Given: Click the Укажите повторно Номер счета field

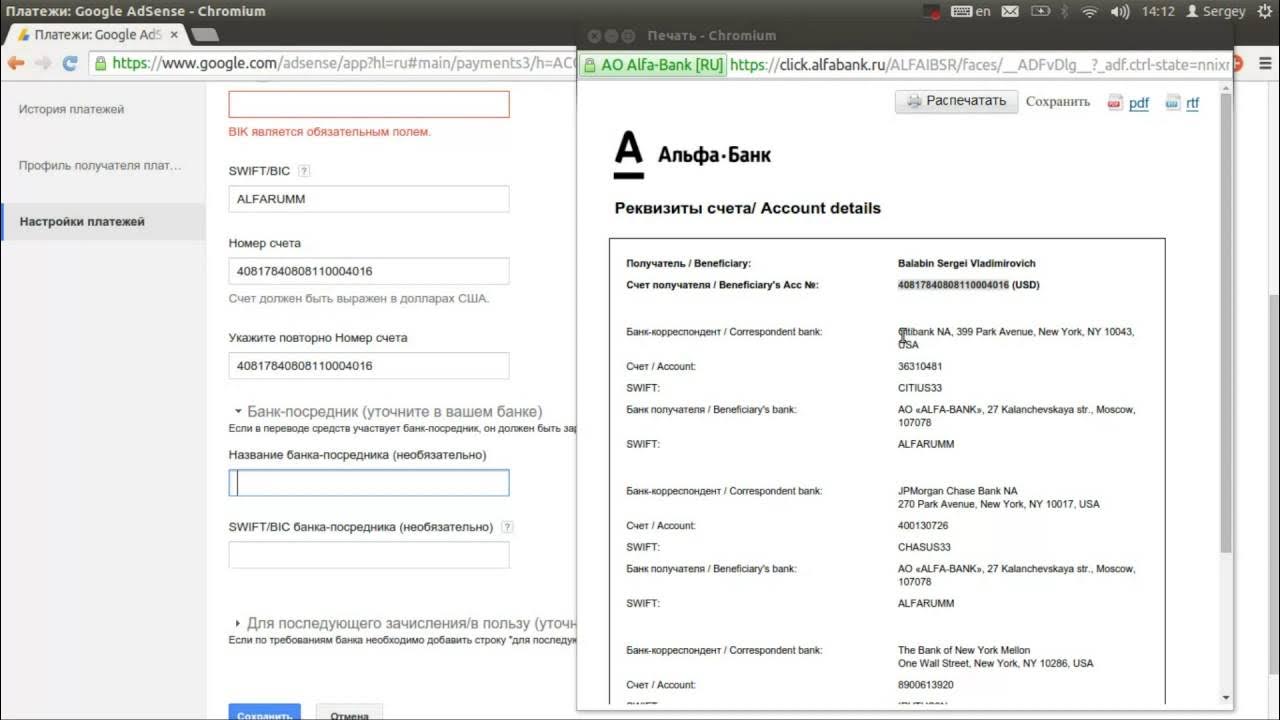Looking at the screenshot, I should pyautogui.click(x=369, y=366).
